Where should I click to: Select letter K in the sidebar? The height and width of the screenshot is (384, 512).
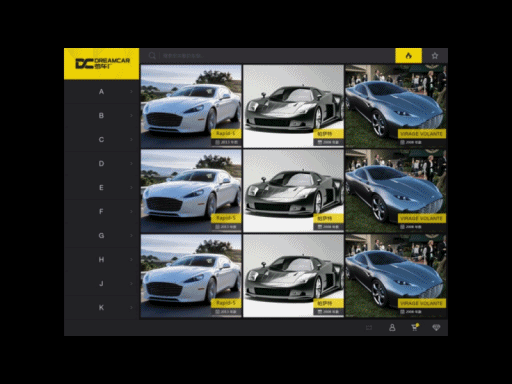tap(101, 308)
